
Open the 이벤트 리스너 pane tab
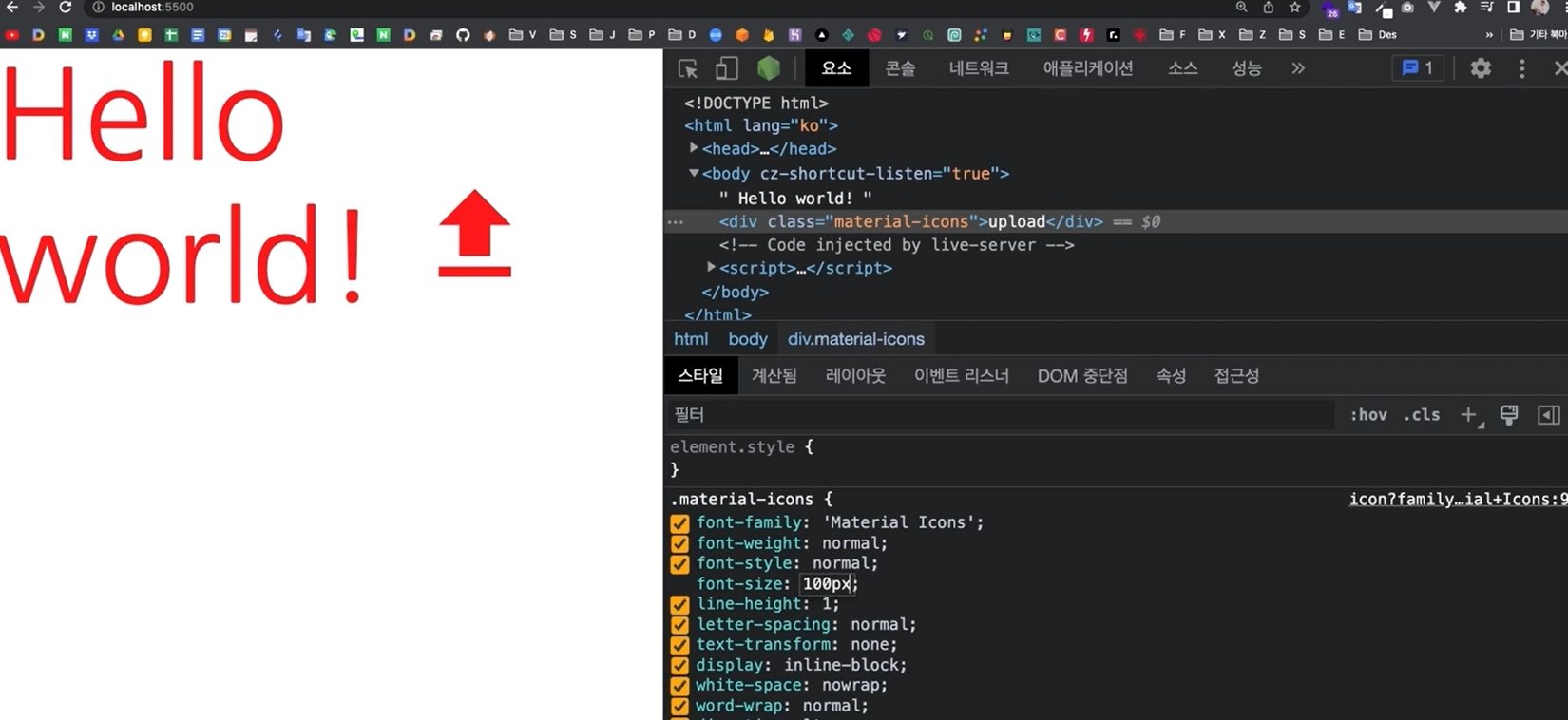(x=962, y=376)
